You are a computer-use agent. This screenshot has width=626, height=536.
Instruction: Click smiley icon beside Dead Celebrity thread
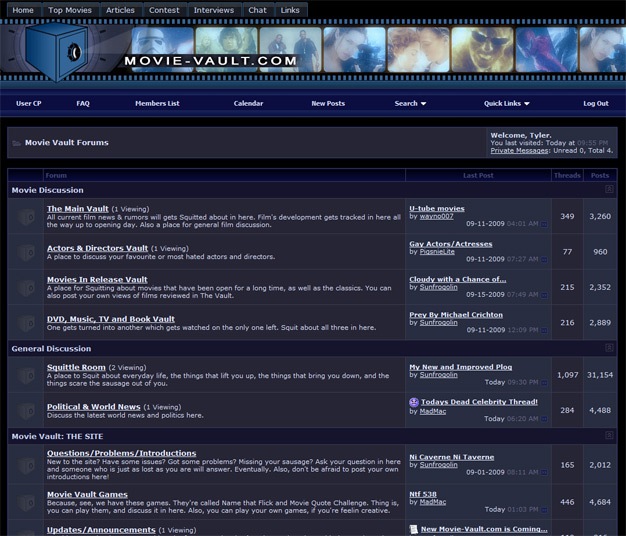(x=414, y=402)
